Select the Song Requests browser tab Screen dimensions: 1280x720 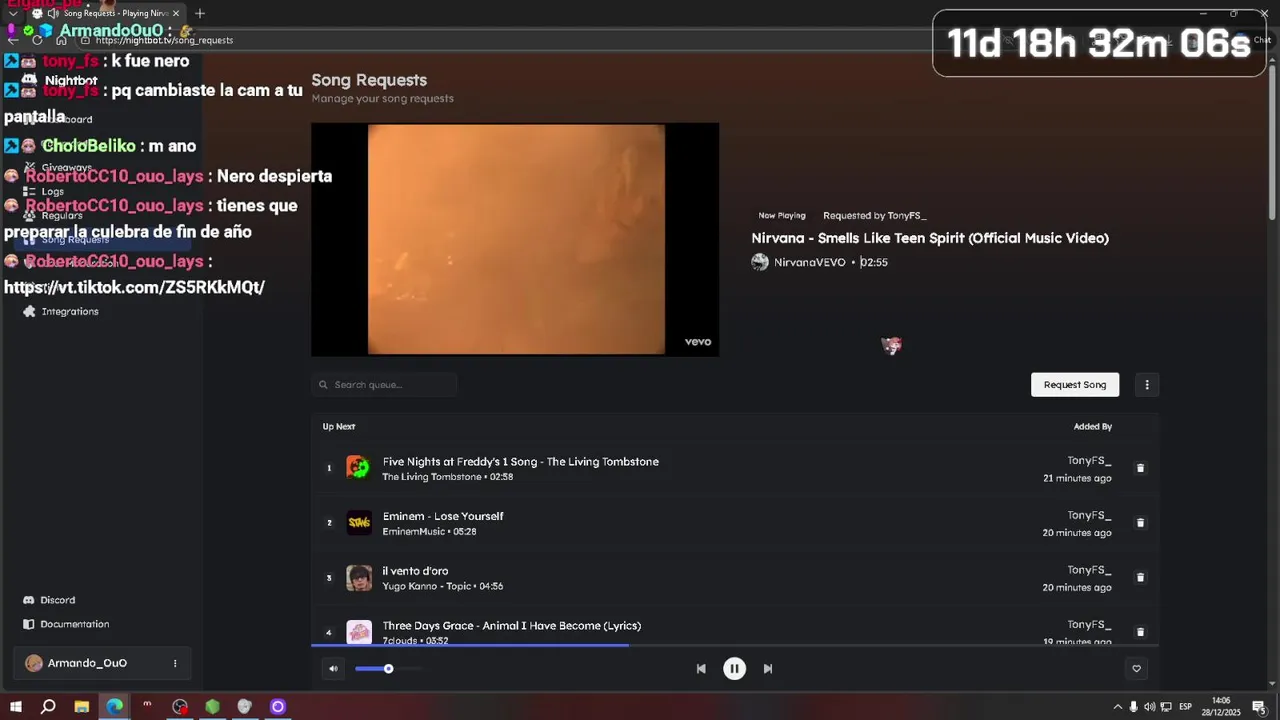coord(105,13)
